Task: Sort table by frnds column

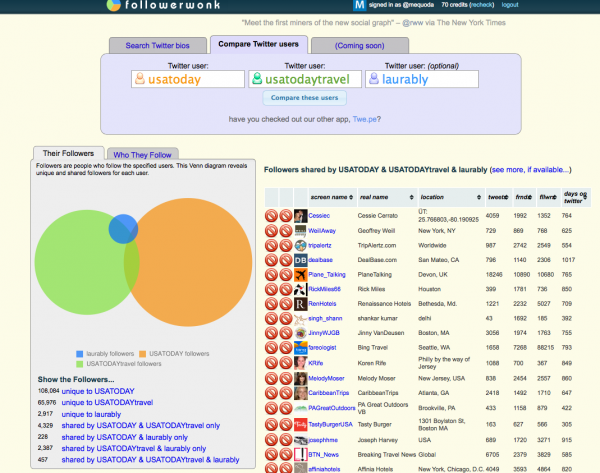Action: (524, 197)
